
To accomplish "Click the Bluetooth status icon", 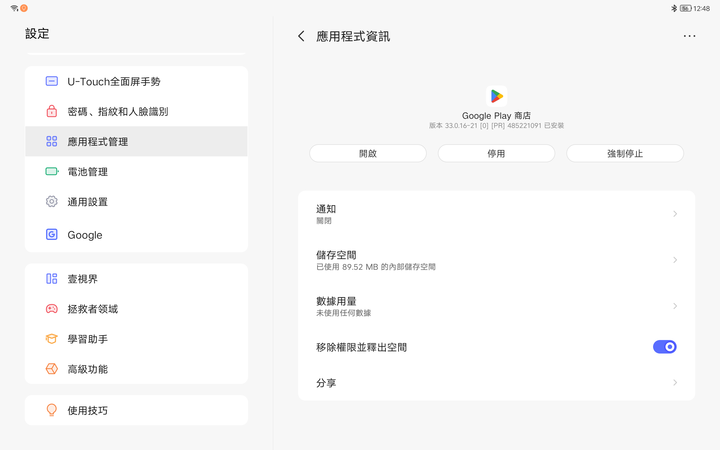I will coord(674,8).
